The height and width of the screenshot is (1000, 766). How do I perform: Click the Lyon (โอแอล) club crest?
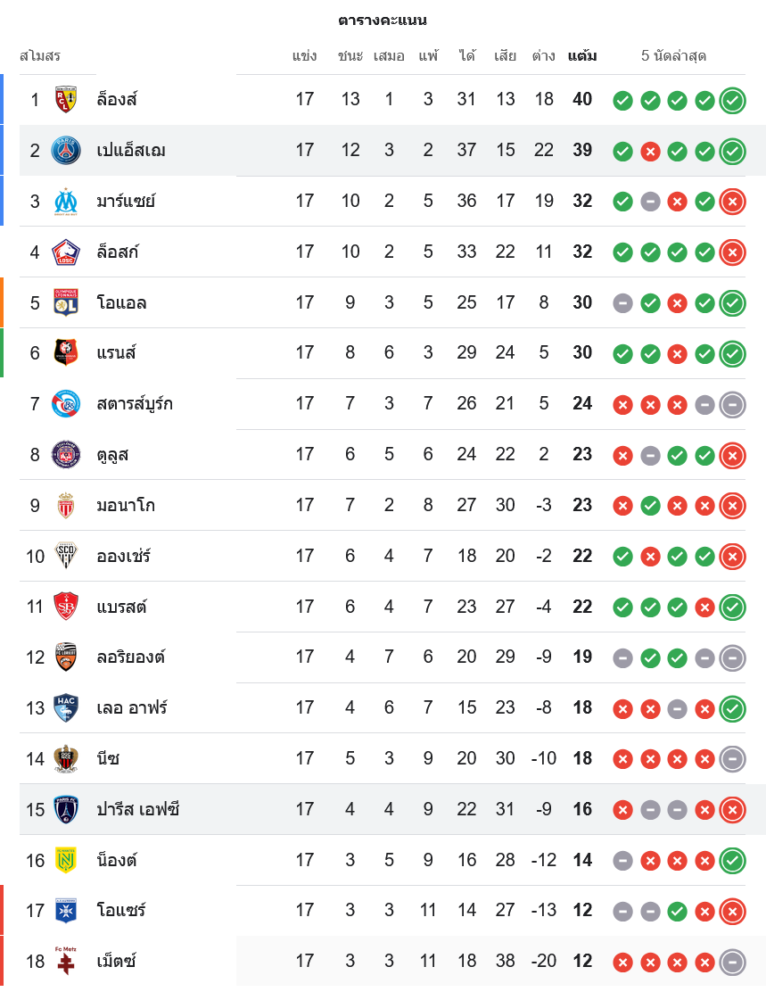point(65,302)
